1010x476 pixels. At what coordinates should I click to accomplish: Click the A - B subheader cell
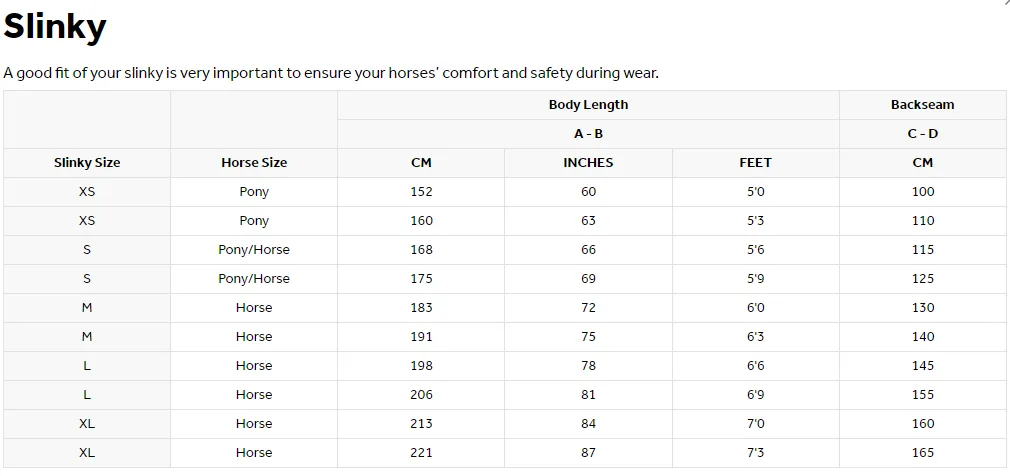pos(588,134)
